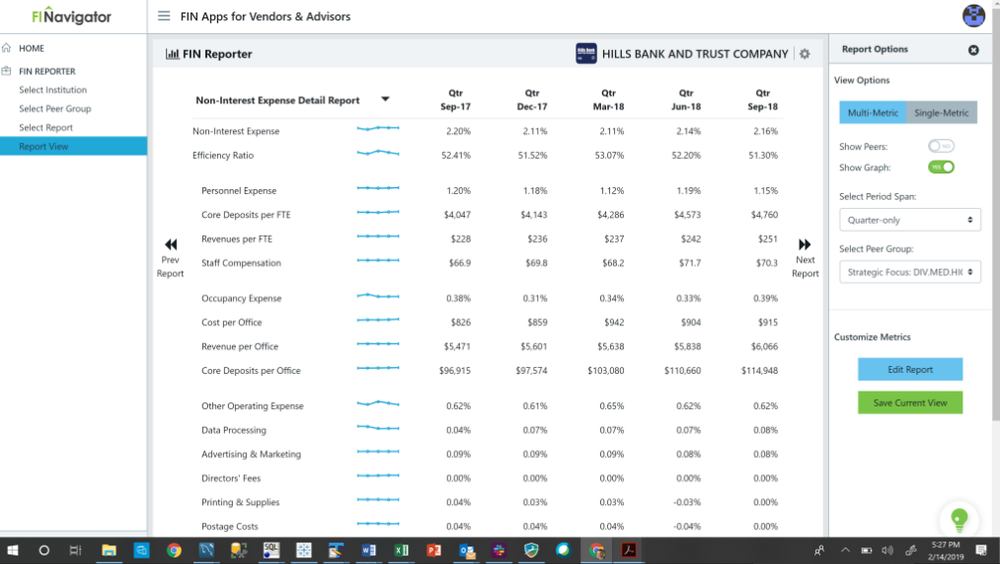Open Task View in taskbar
Viewport: 1000px width, 564px height.
click(75, 550)
